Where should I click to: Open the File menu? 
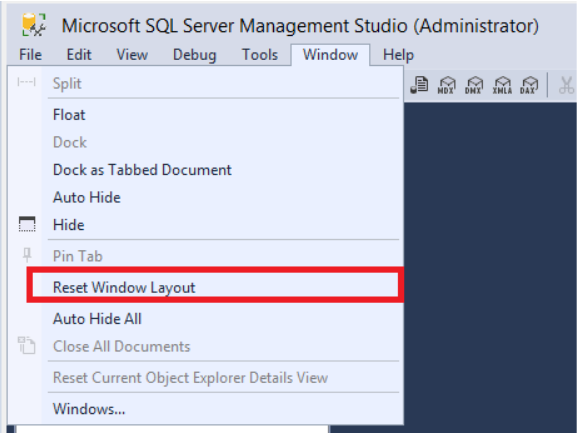(x=30, y=55)
